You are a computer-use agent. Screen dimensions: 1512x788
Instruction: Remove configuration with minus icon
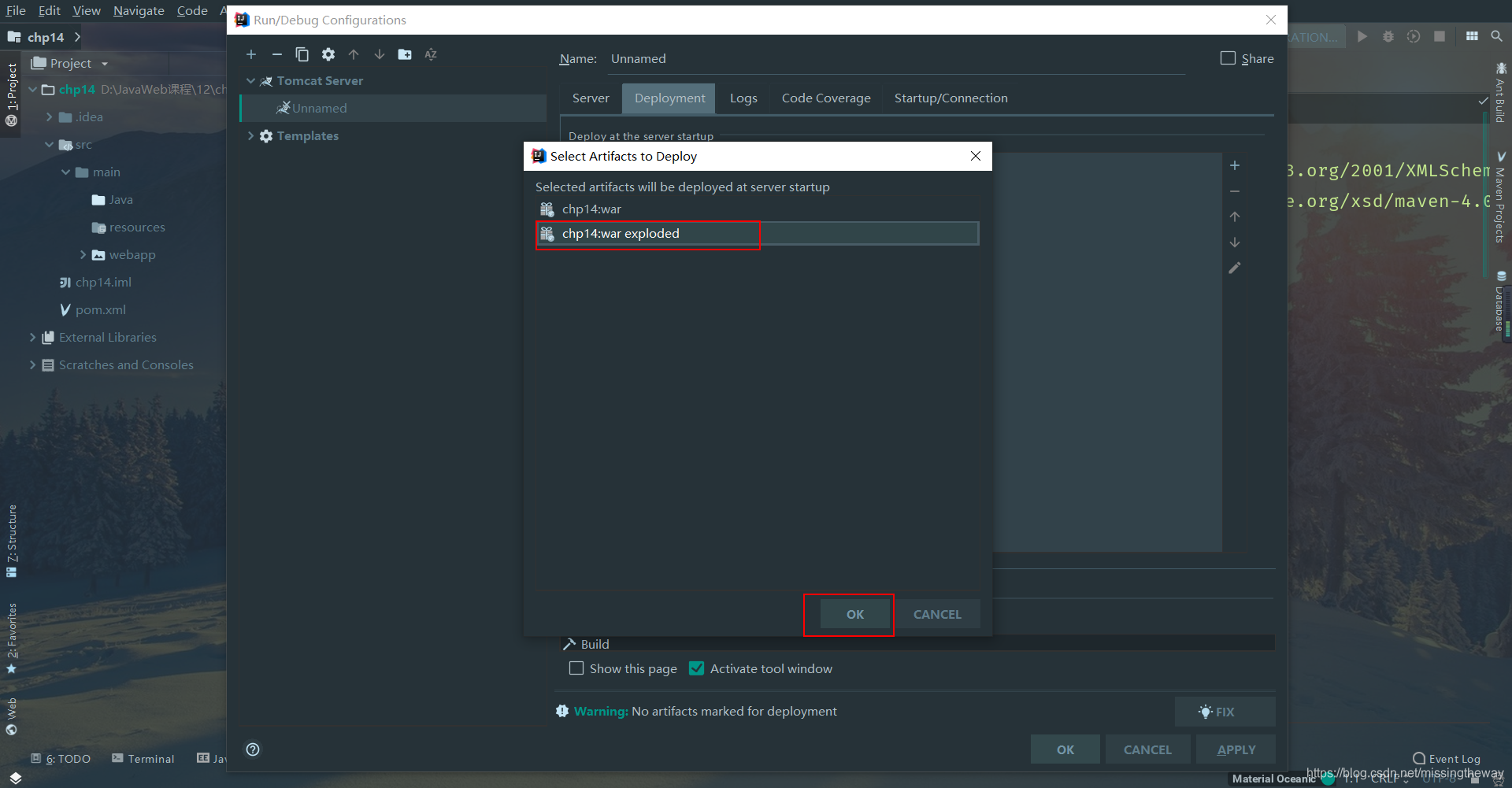[276, 54]
